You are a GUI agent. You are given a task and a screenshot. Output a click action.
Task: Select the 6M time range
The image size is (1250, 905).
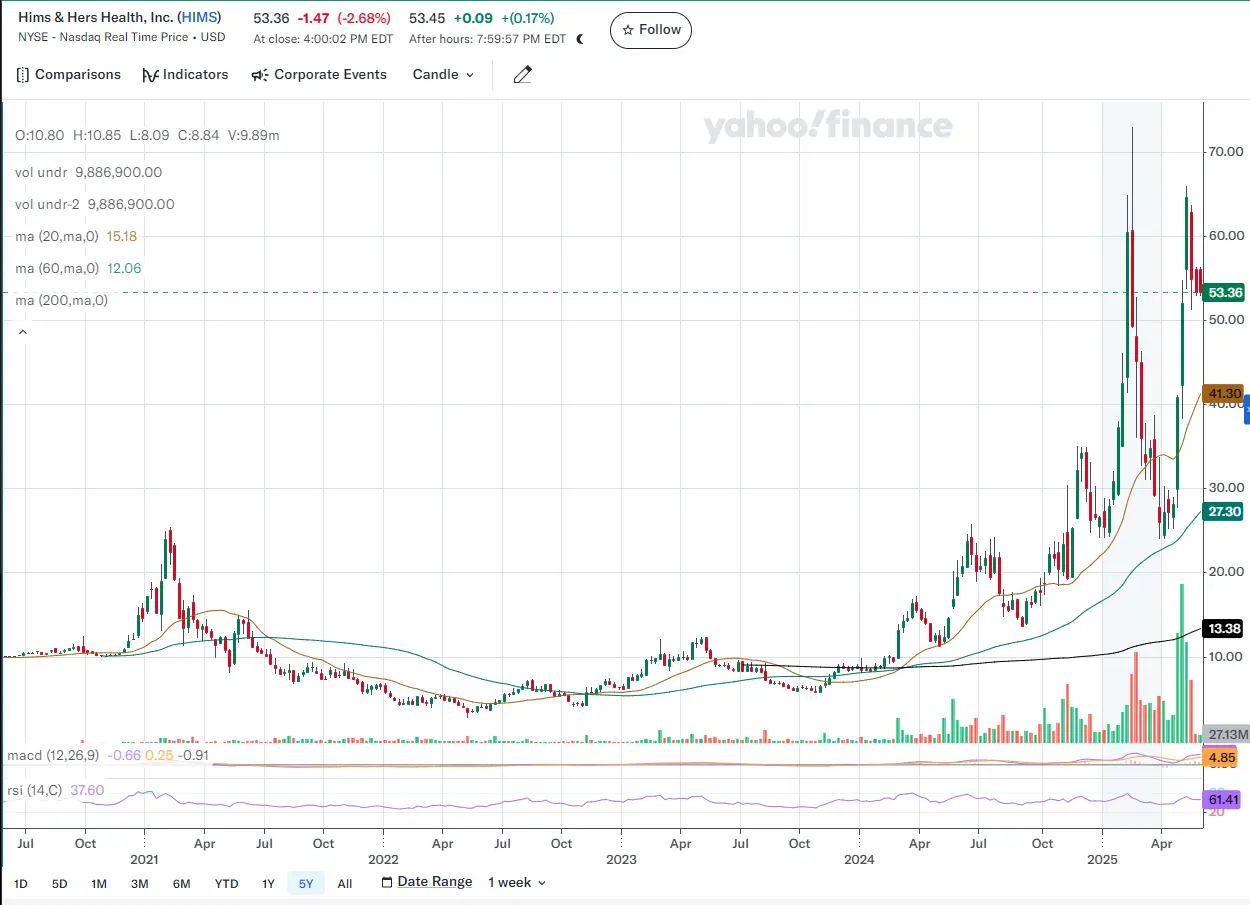[181, 884]
